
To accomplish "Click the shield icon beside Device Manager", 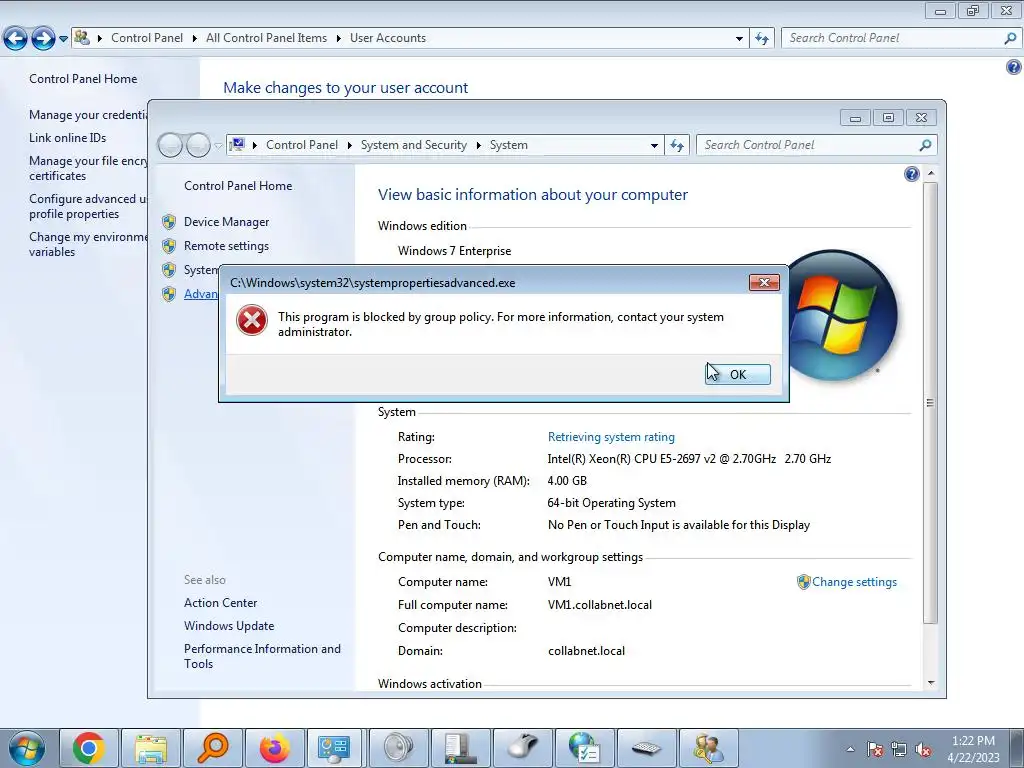I will (x=169, y=222).
